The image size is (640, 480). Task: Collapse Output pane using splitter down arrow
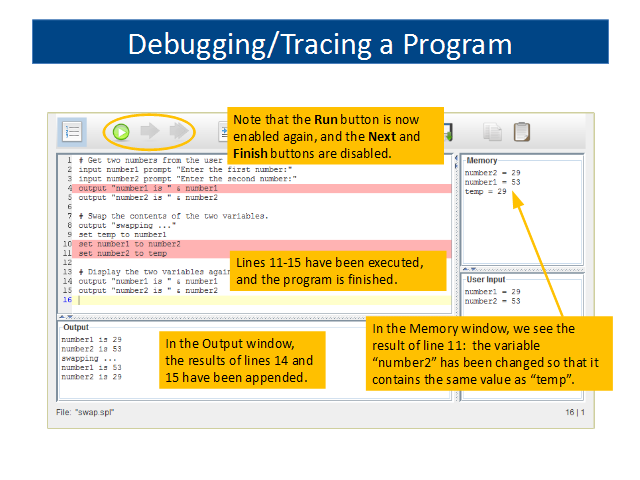coord(70,317)
